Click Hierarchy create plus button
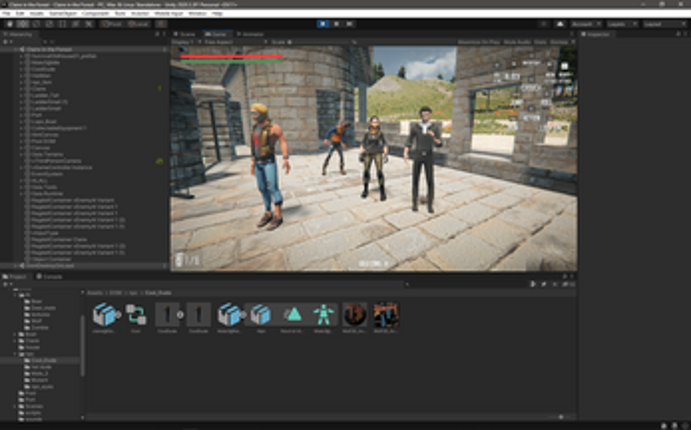Image resolution: width=691 pixels, height=430 pixels. pyautogui.click(x=6, y=42)
